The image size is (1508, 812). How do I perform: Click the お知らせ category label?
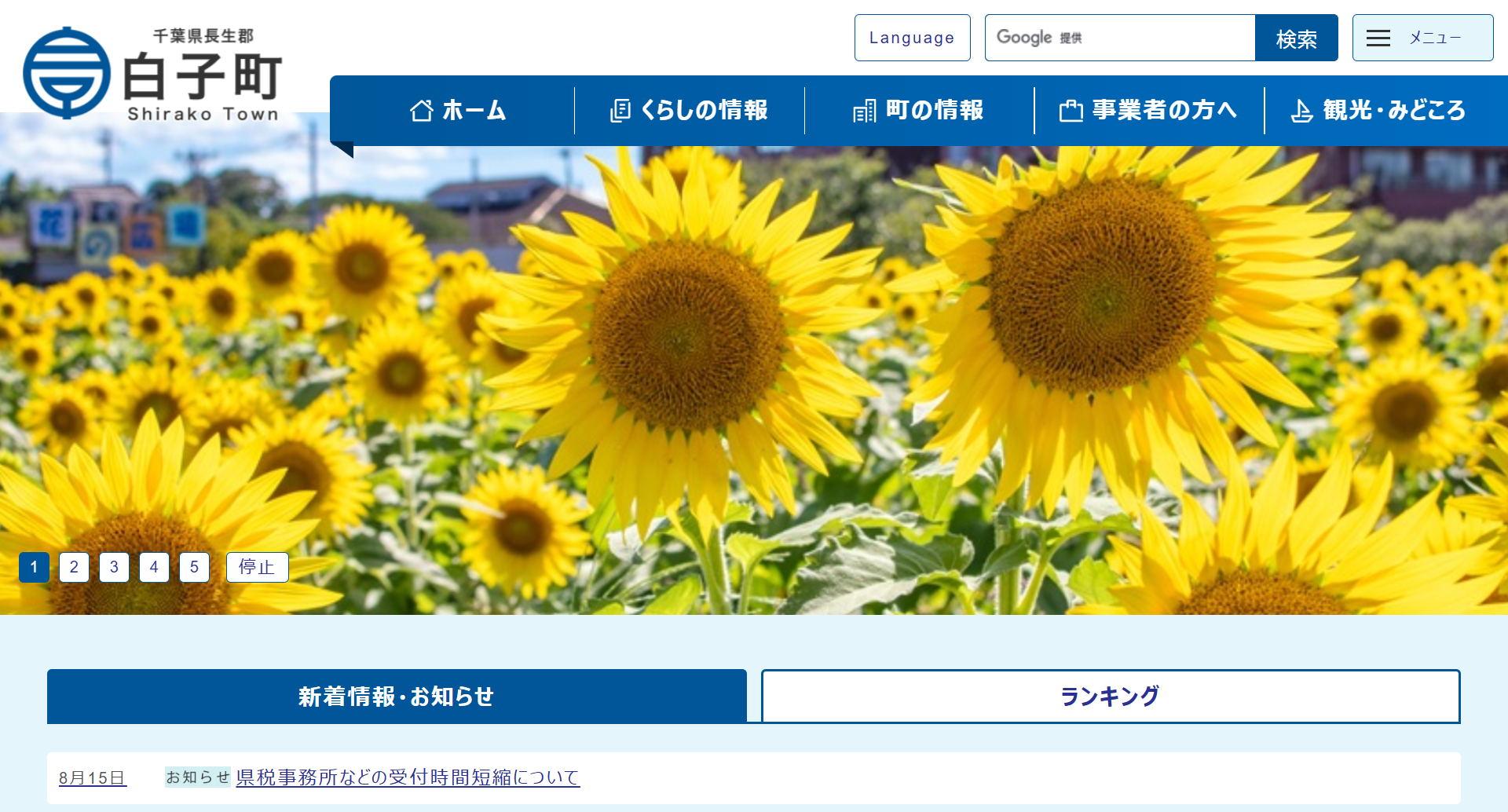coord(198,777)
